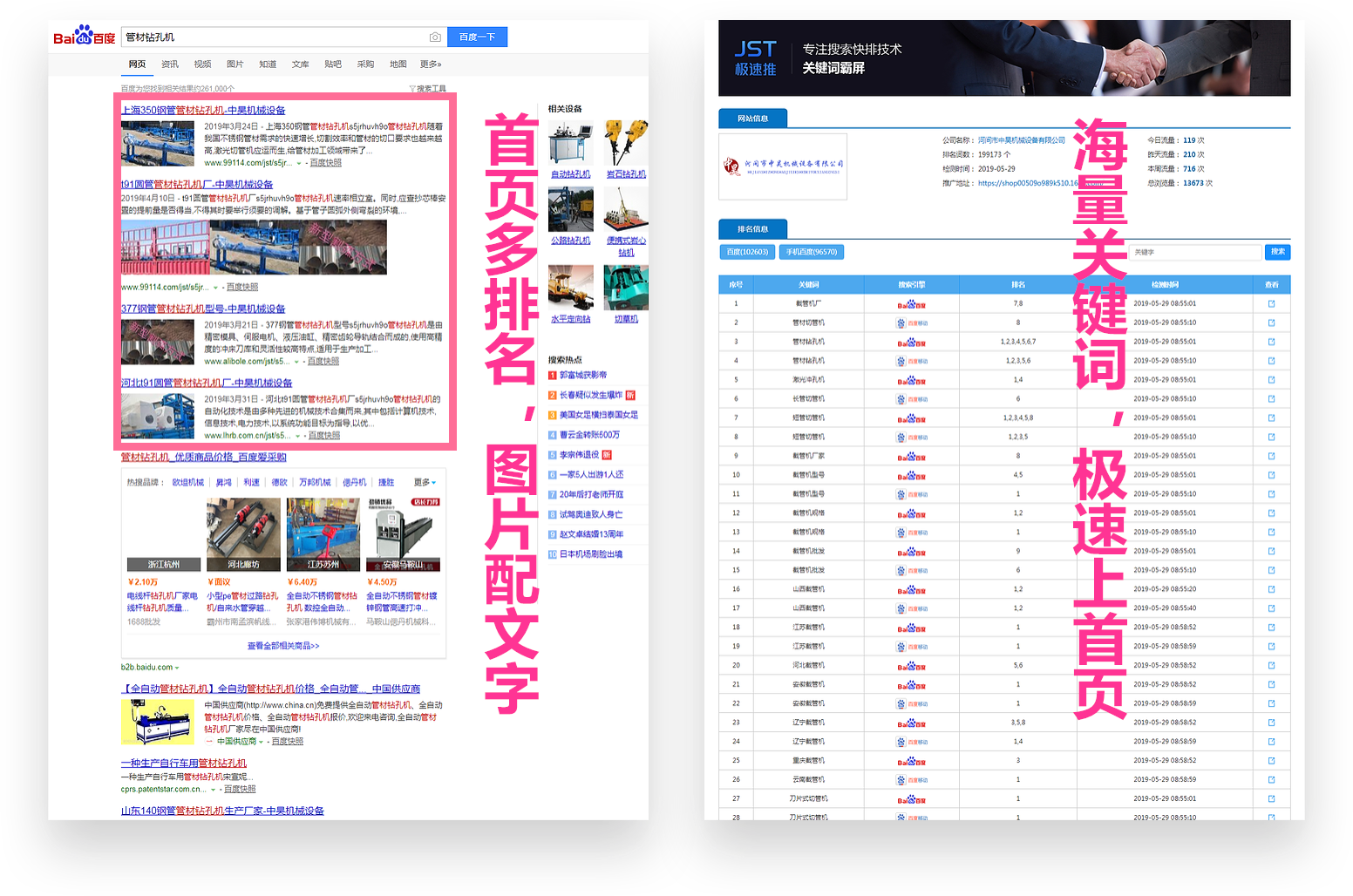The height and width of the screenshot is (896, 1353).
Task: Expand dropdown arrow beside 中国供应商 source
Action: (x=261, y=742)
